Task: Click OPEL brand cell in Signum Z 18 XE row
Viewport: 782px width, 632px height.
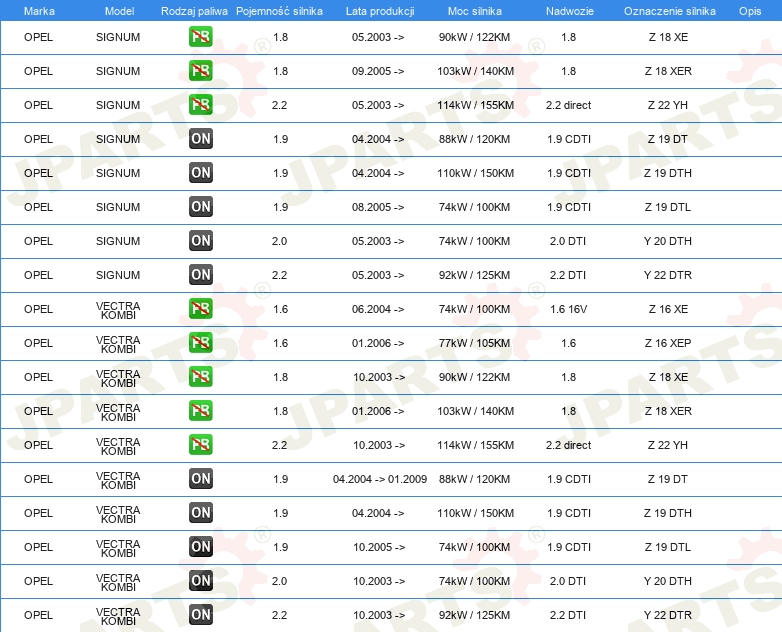Action: (38, 37)
